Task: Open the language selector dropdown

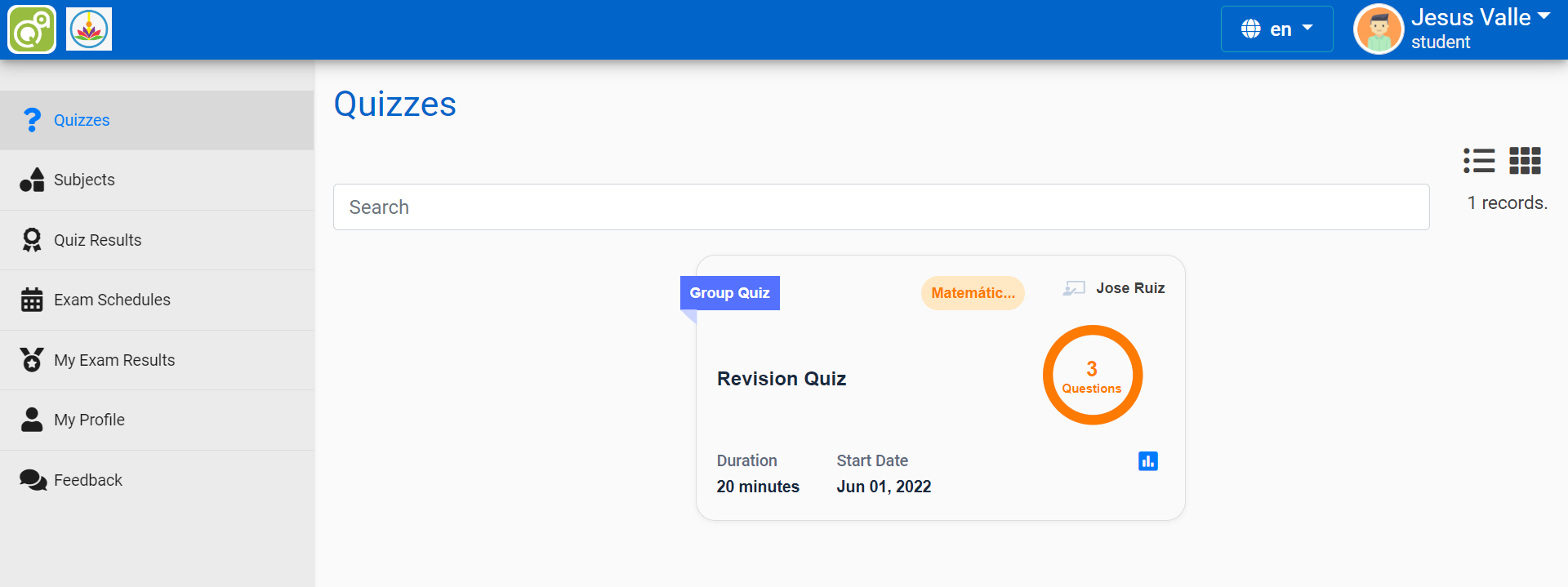Action: tap(1276, 29)
